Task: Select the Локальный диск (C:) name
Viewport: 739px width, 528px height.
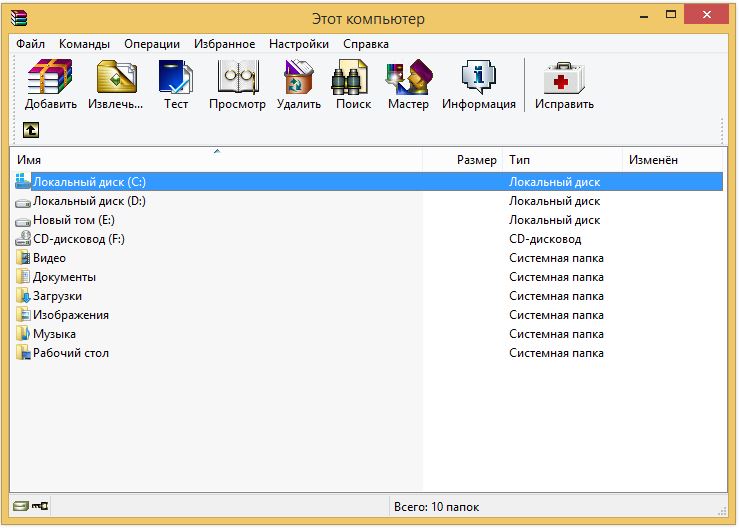Action: (x=90, y=182)
